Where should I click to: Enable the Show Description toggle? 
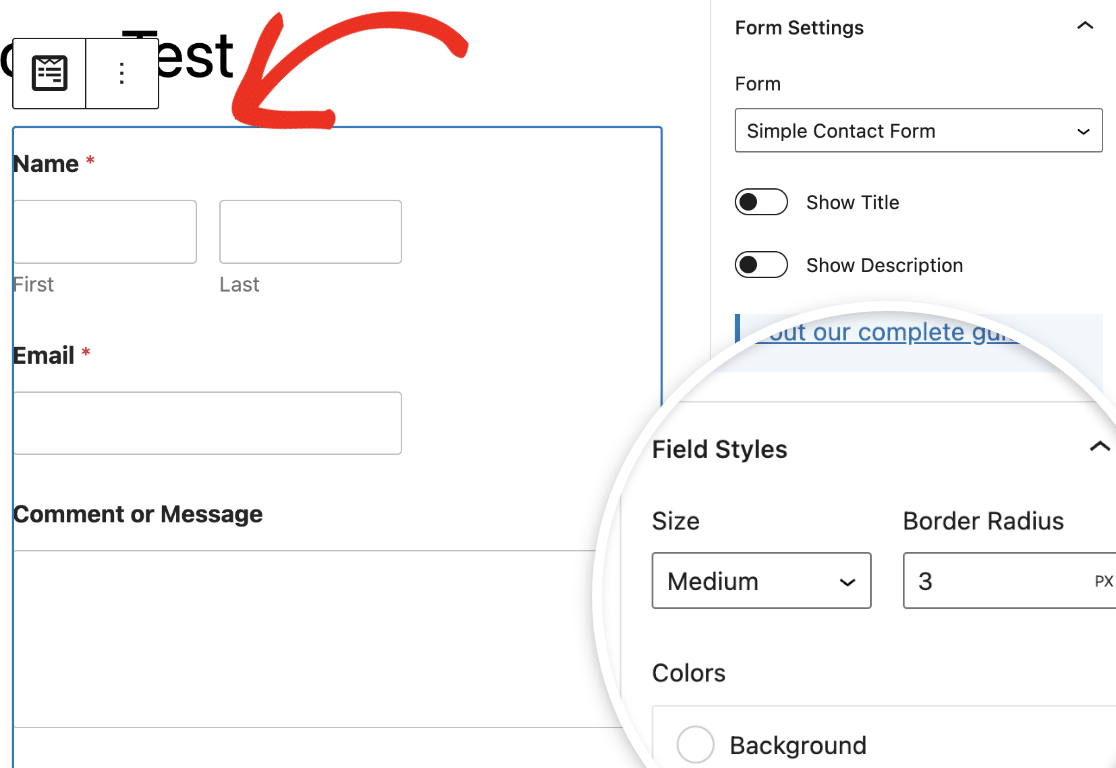pos(761,265)
